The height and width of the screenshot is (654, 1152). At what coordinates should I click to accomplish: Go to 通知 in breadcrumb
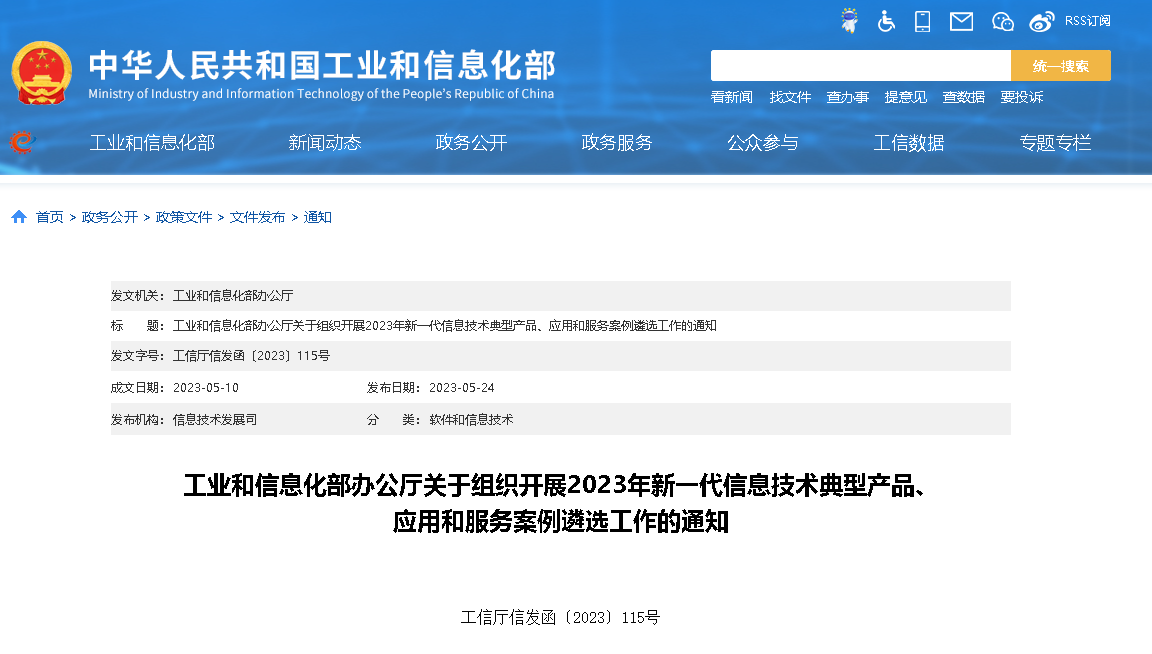coord(317,217)
